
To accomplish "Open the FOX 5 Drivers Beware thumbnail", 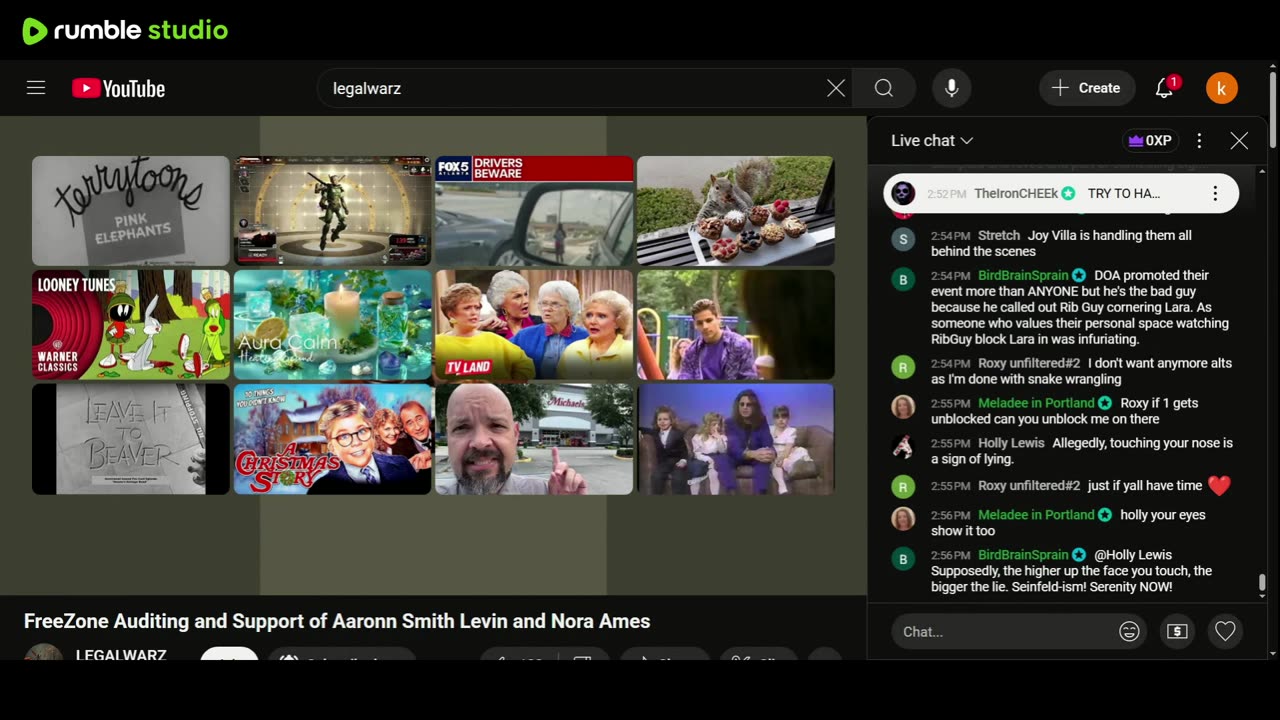I will click(x=534, y=211).
